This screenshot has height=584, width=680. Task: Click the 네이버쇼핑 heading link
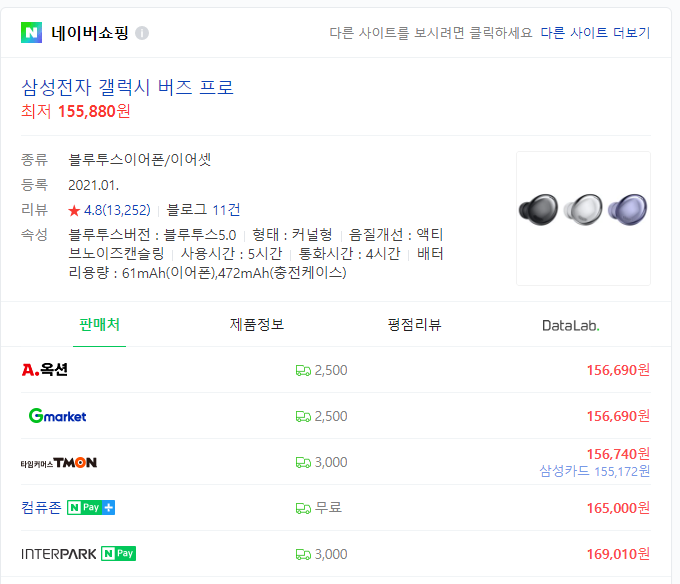(90, 33)
